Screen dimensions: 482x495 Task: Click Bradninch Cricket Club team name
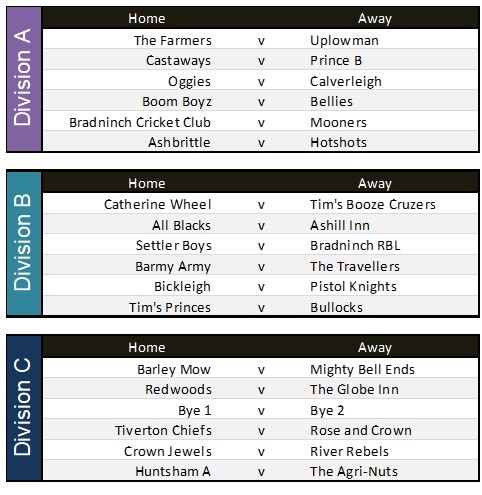pos(140,122)
